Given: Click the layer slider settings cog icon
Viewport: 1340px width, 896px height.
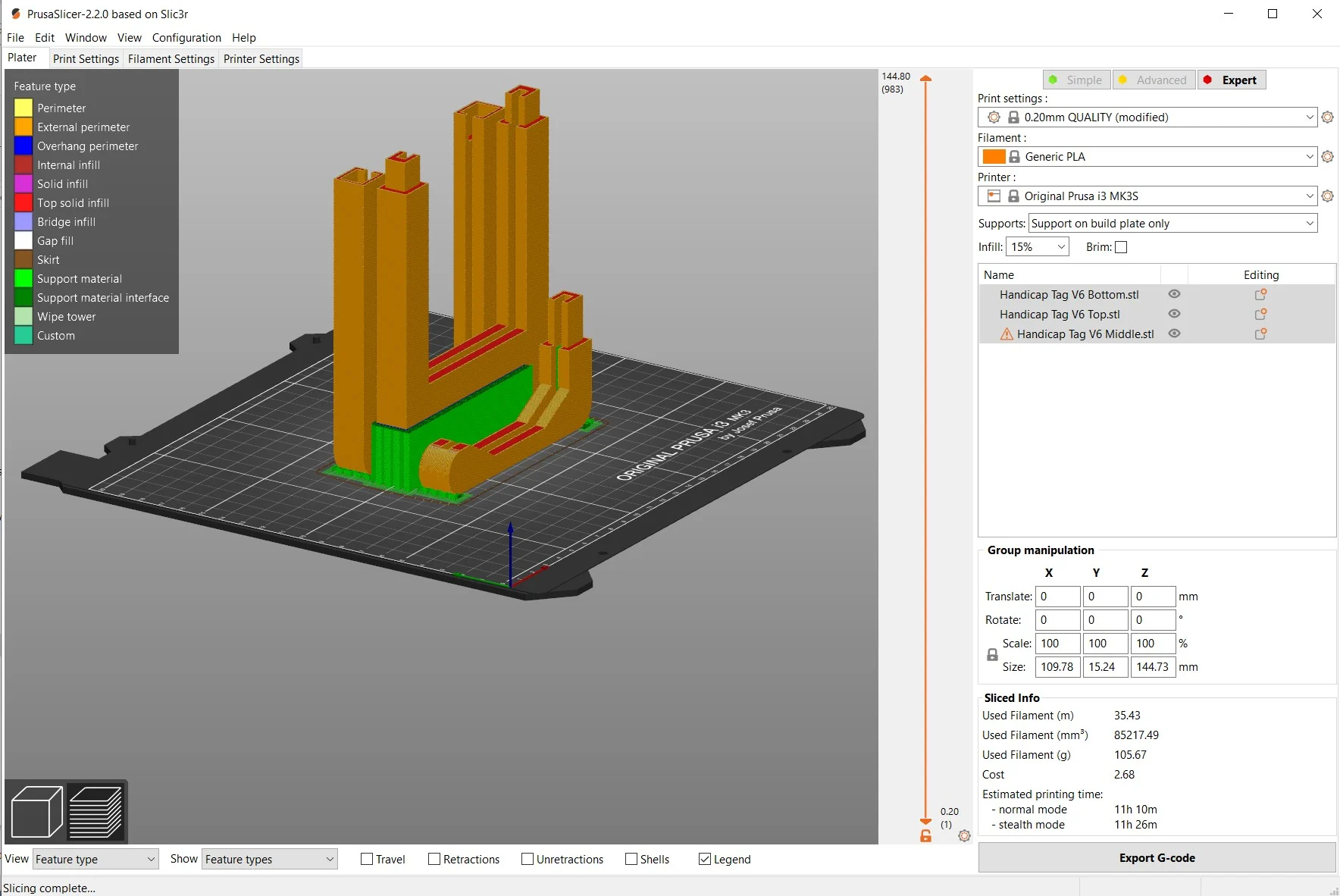Looking at the screenshot, I should [964, 835].
